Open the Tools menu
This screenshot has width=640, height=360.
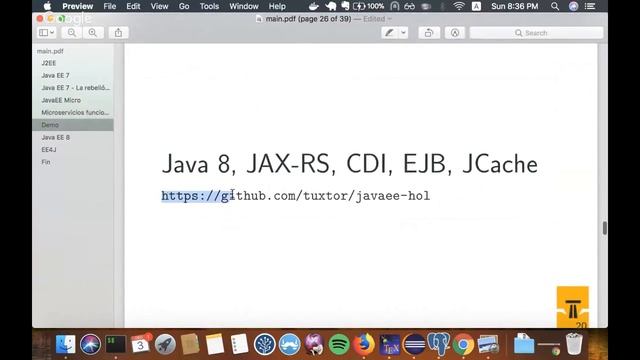point(209,6)
